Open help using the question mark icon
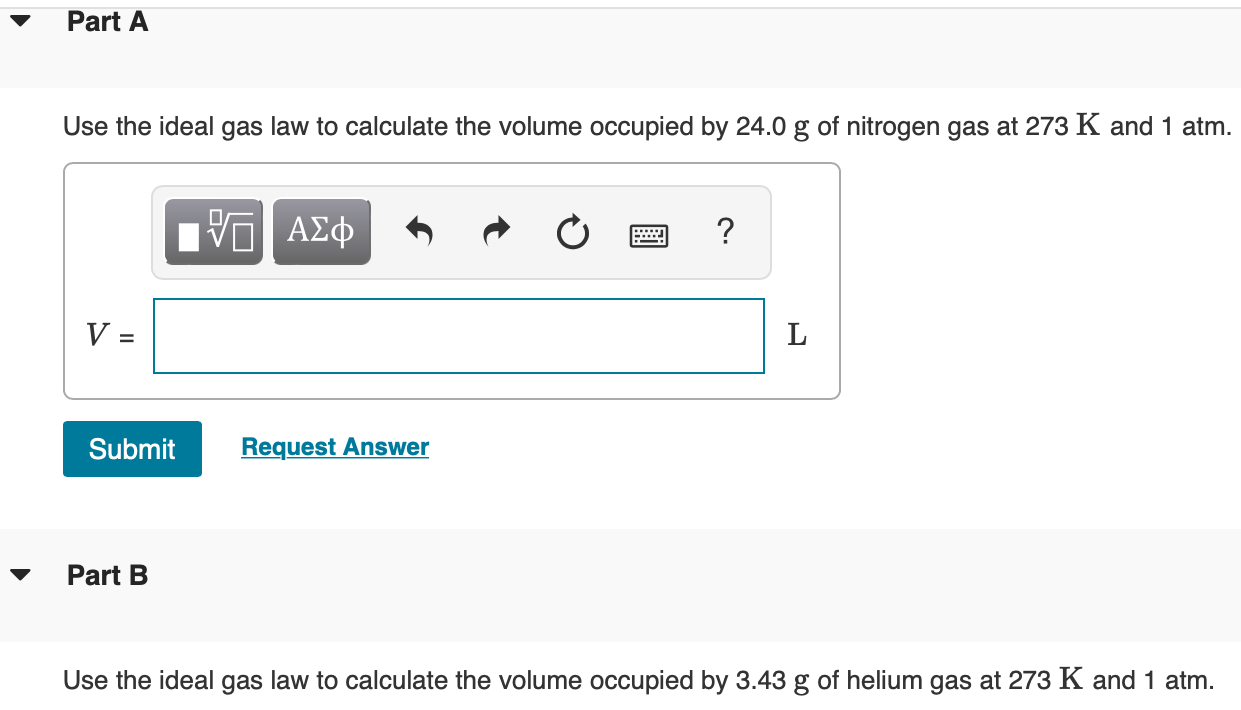 coord(725,231)
